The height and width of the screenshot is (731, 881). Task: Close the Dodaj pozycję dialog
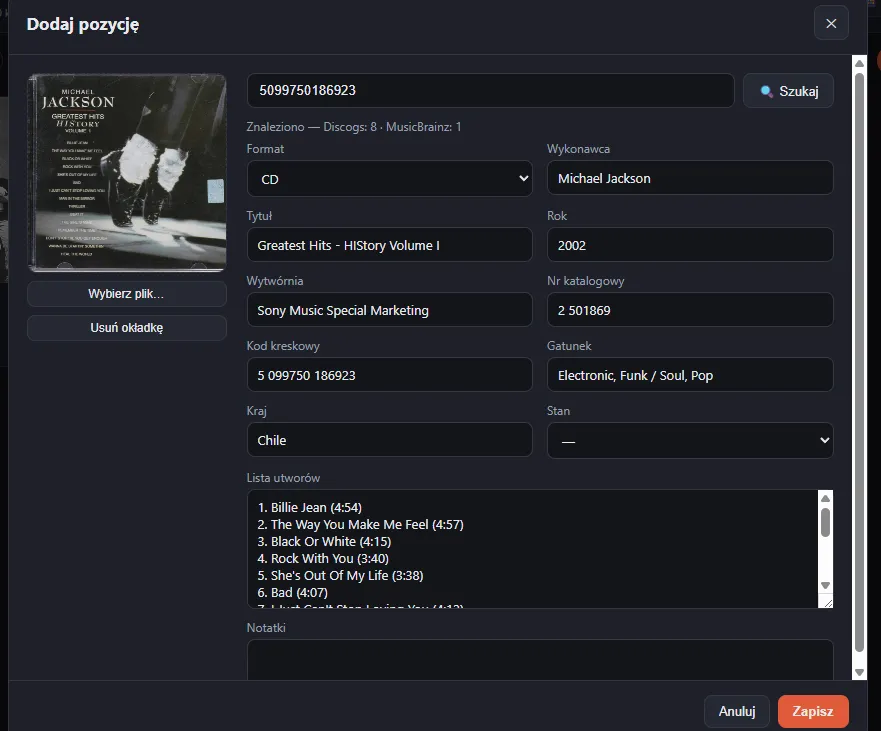(830, 23)
